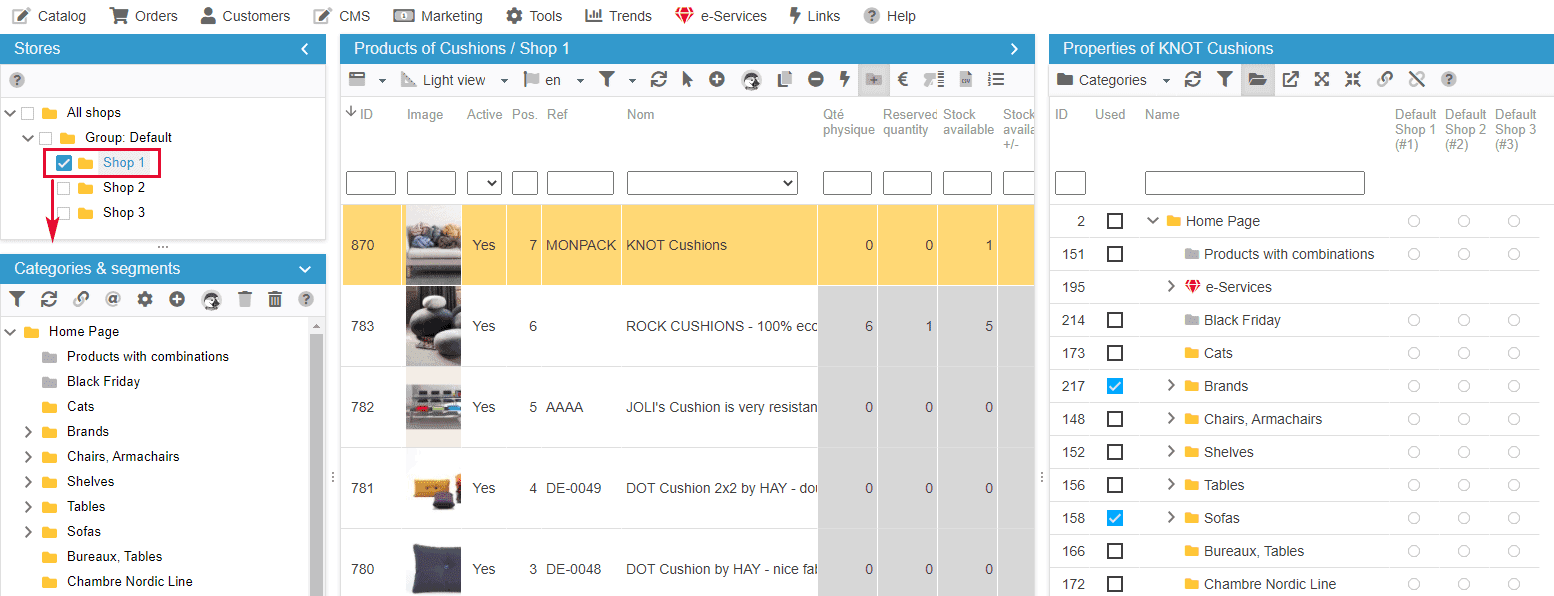The width and height of the screenshot is (1554, 596).
Task: Open the Marketing menu
Action: pos(438,16)
